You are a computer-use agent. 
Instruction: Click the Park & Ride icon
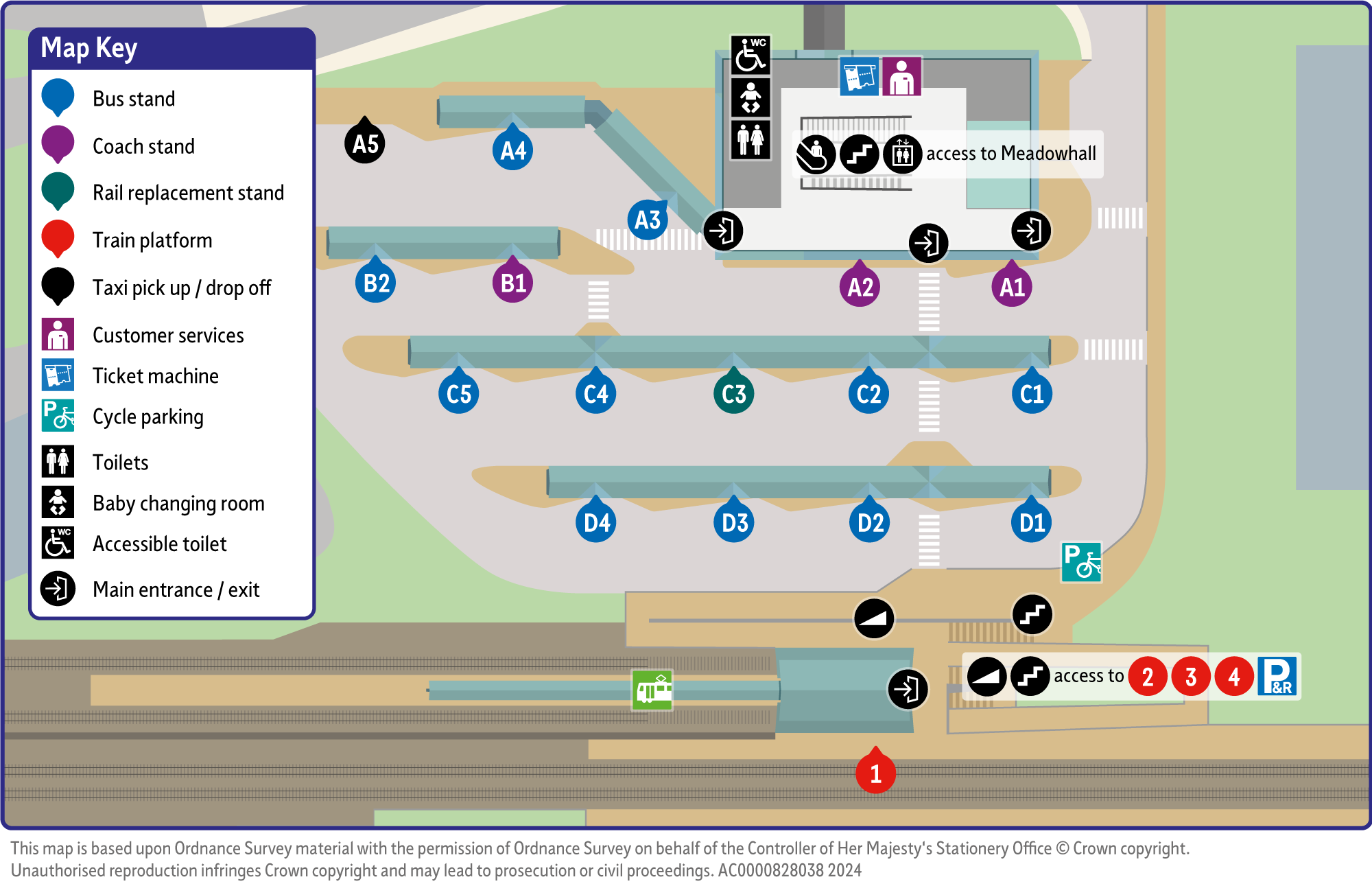click(1277, 676)
